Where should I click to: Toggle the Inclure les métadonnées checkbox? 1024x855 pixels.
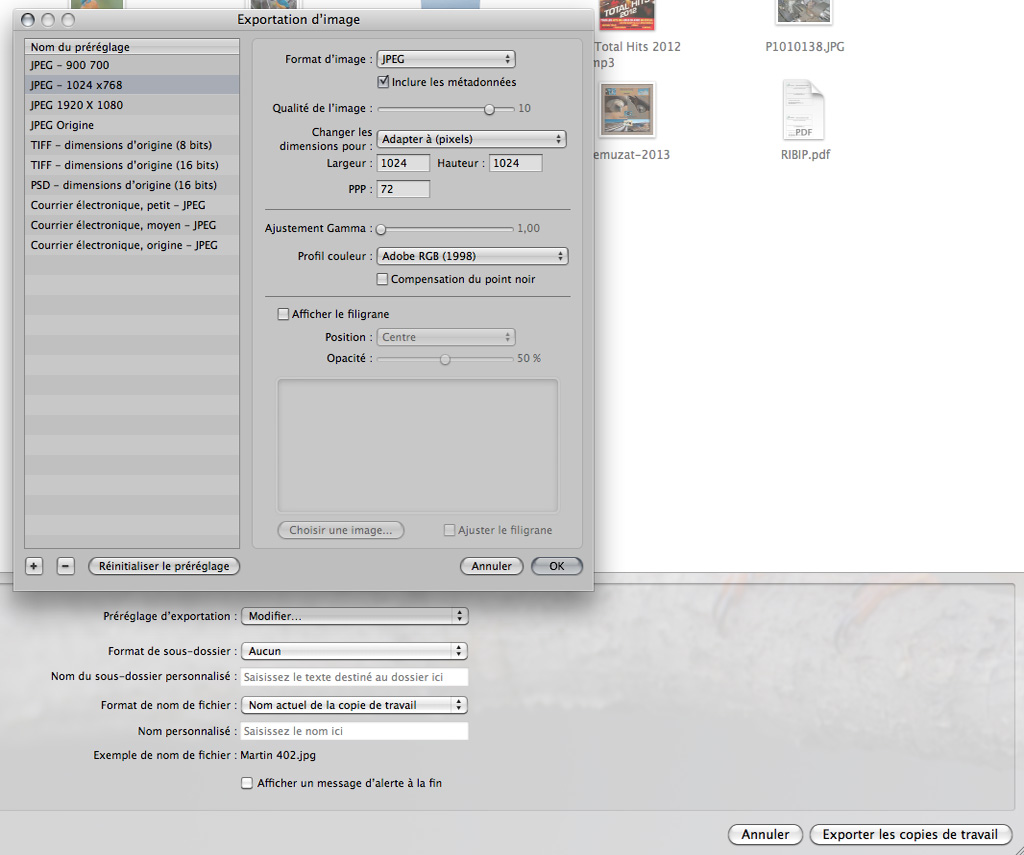[383, 82]
